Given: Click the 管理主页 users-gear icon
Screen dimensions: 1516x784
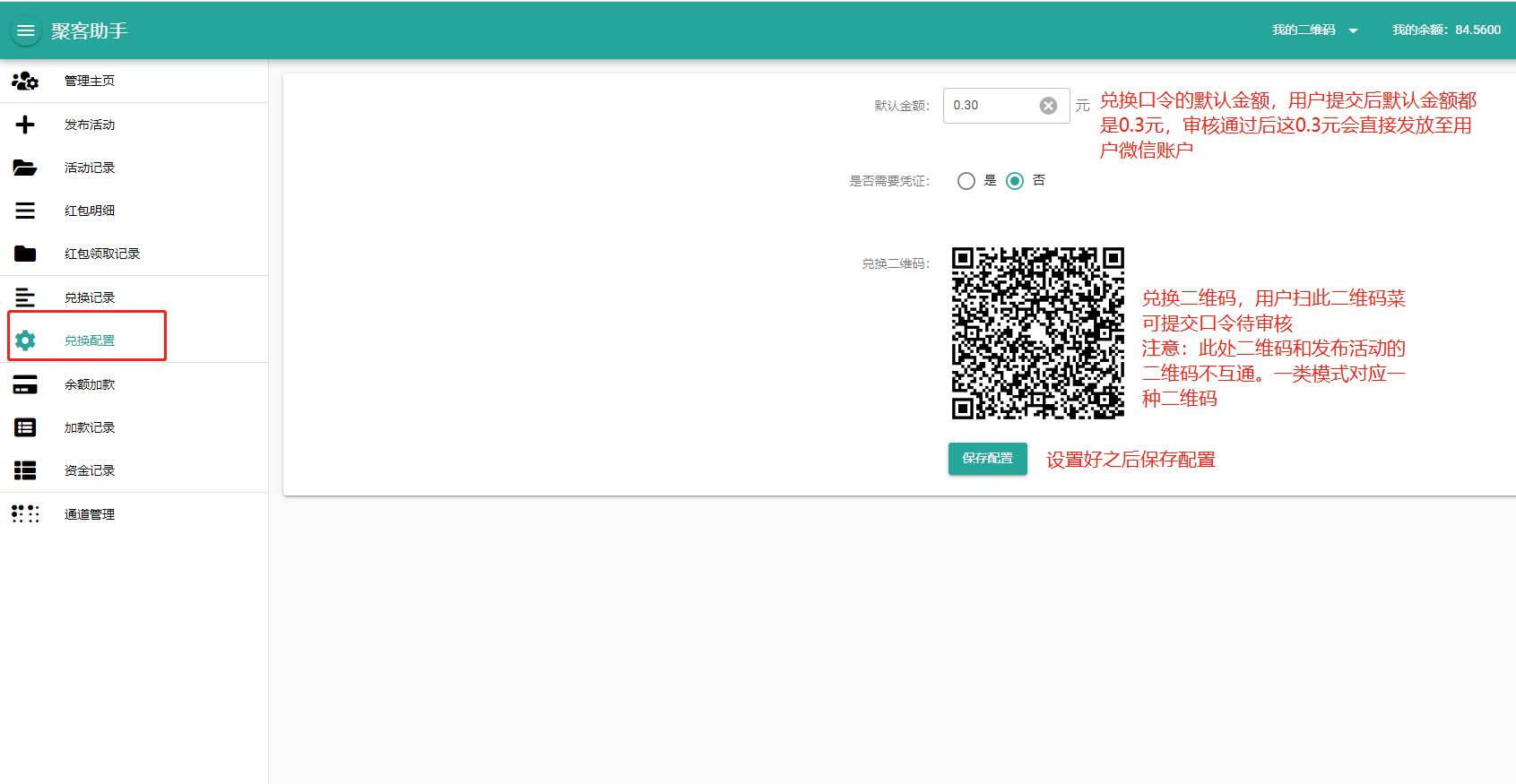Looking at the screenshot, I should click(x=25, y=81).
